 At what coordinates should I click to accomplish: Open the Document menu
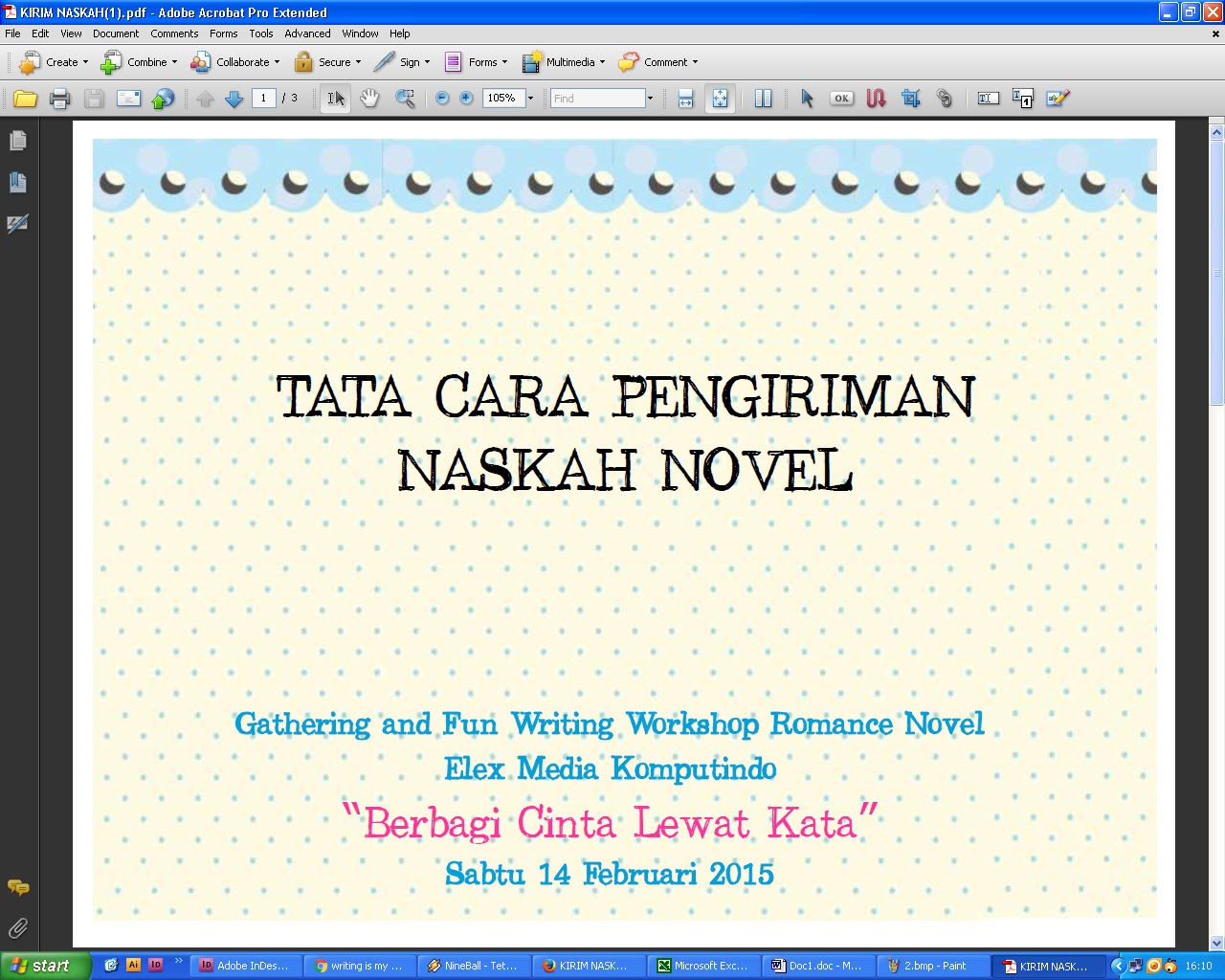click(x=116, y=33)
